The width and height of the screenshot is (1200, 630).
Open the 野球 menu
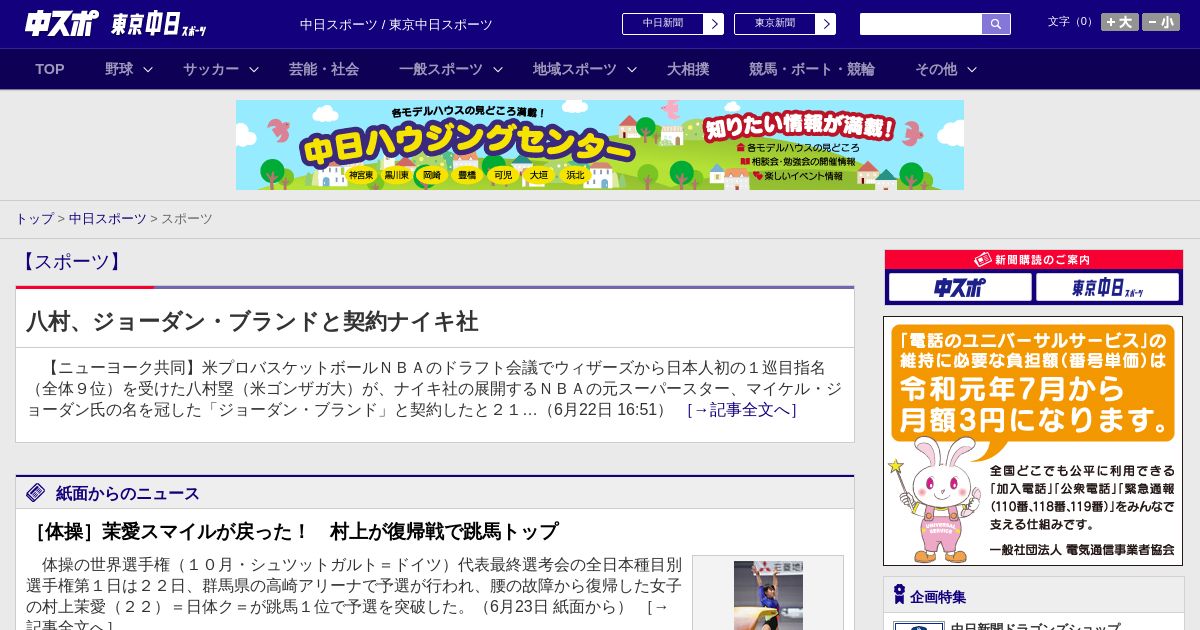click(x=119, y=69)
